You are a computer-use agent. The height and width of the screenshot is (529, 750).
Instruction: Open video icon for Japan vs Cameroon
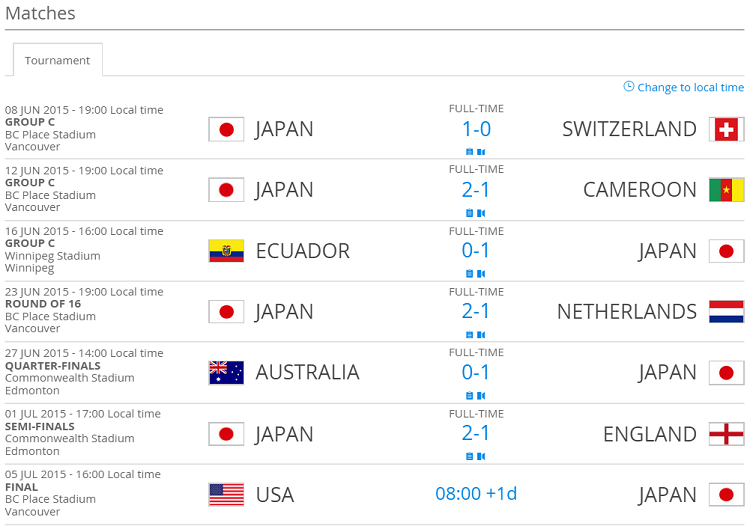click(x=481, y=213)
